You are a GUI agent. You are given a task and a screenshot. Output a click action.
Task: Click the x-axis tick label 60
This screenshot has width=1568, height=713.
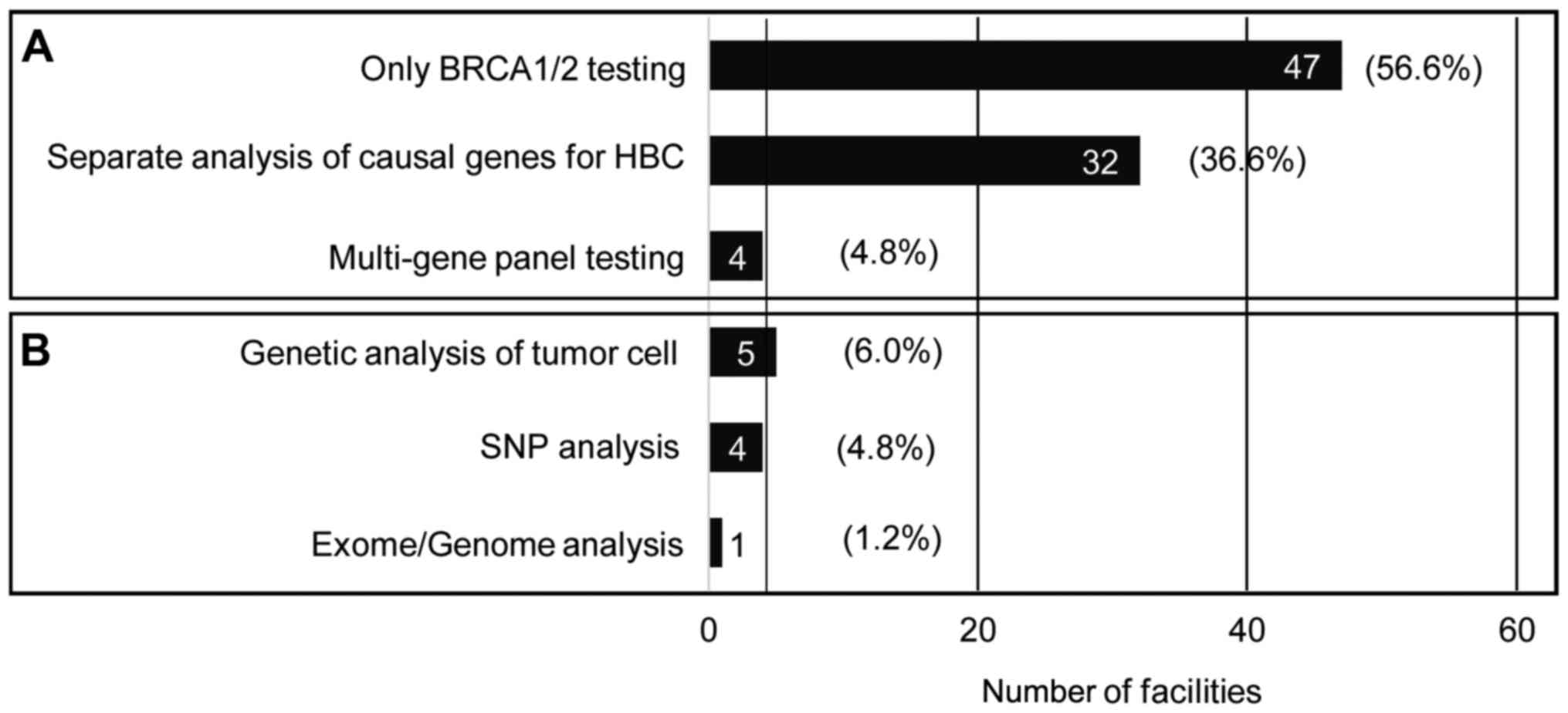[x=1516, y=631]
